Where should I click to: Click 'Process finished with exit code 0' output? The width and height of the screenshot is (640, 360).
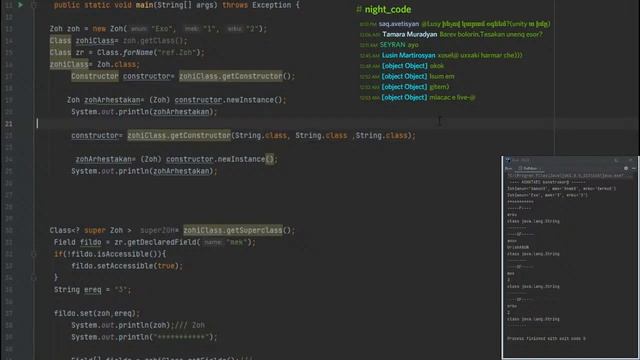click(x=546, y=338)
